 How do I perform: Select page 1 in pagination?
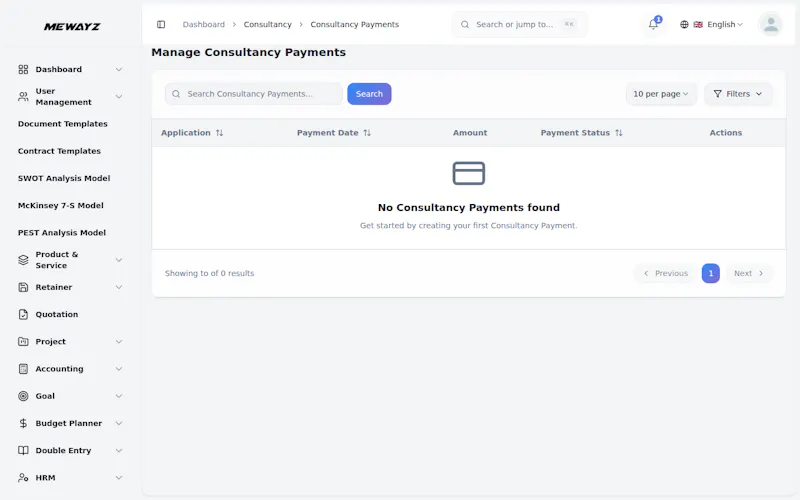[x=710, y=273]
